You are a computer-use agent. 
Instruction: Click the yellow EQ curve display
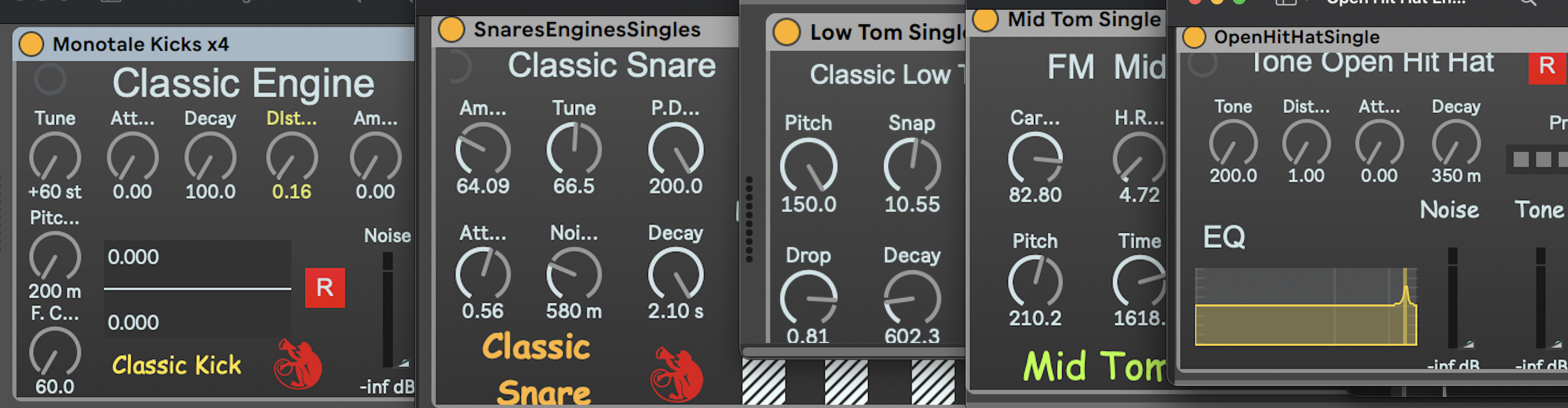click(1305, 307)
